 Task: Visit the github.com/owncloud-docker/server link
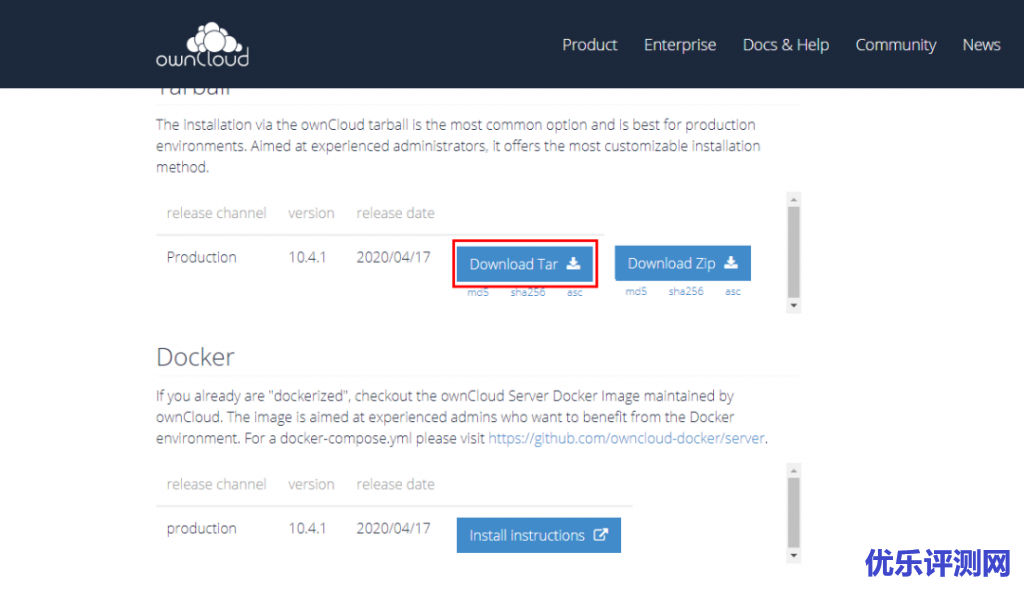coord(627,438)
